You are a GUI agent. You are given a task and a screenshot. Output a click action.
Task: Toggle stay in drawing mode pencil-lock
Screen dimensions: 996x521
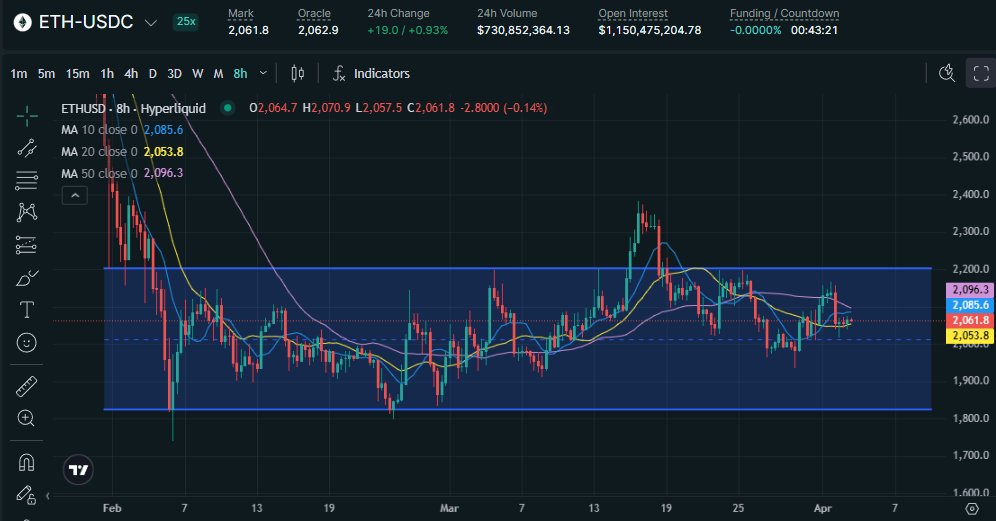(x=25, y=494)
